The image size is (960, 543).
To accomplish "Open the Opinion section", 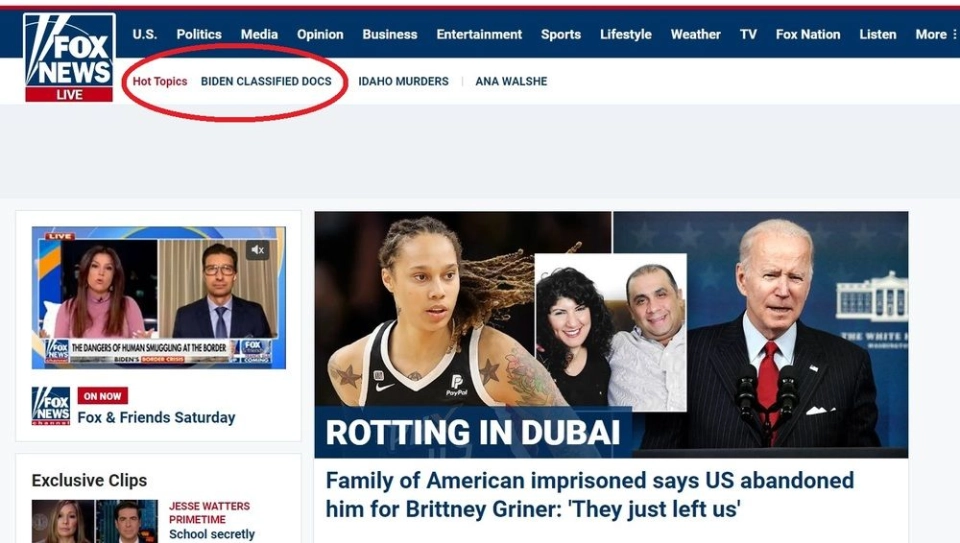I will pyautogui.click(x=320, y=34).
